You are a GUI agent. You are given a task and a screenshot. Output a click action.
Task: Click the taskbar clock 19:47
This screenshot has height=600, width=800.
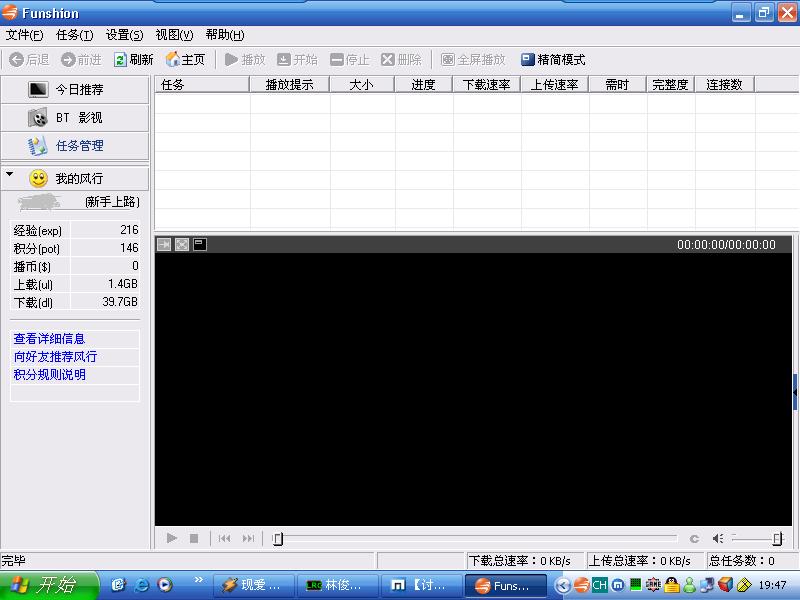click(772, 585)
